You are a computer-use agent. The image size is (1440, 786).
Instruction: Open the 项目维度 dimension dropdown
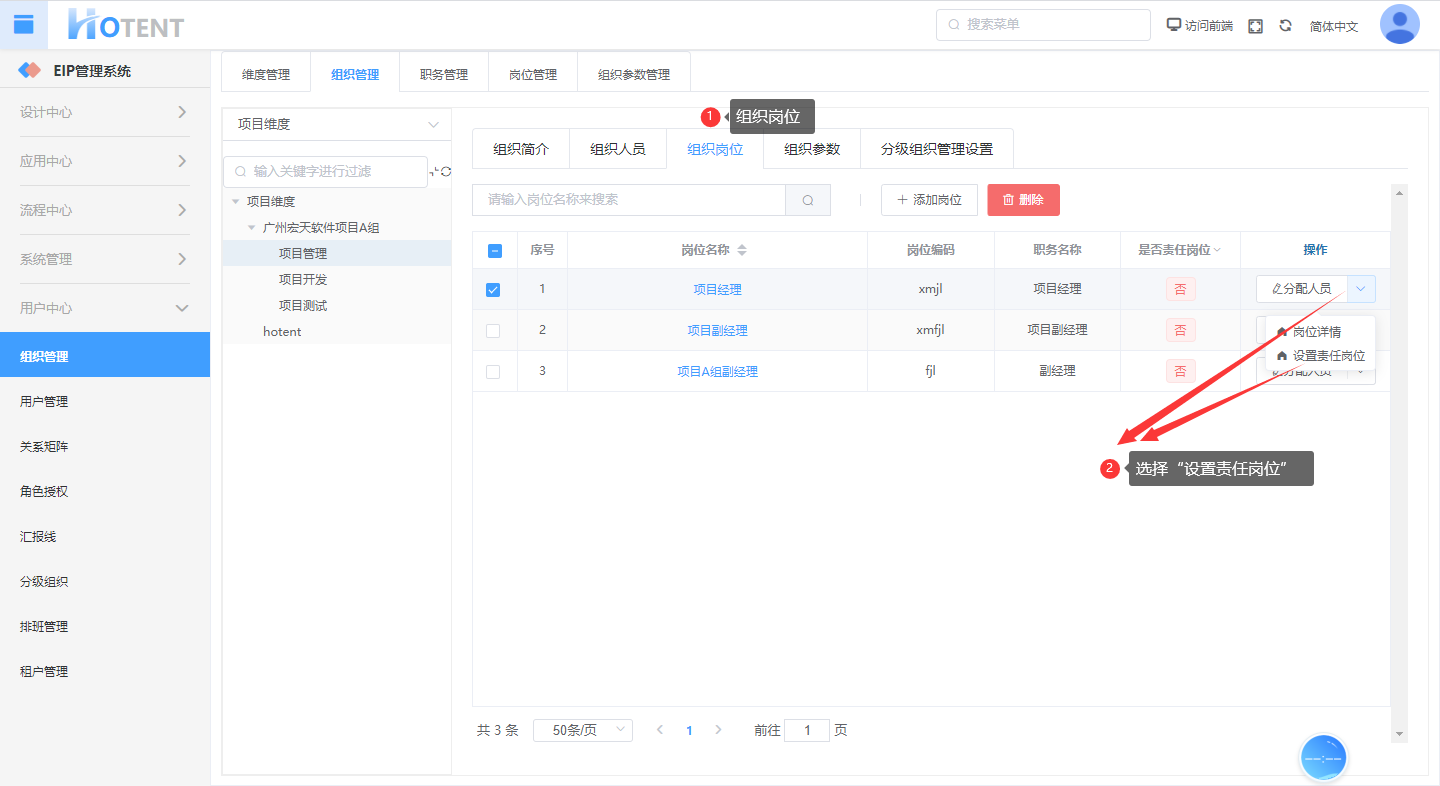336,125
